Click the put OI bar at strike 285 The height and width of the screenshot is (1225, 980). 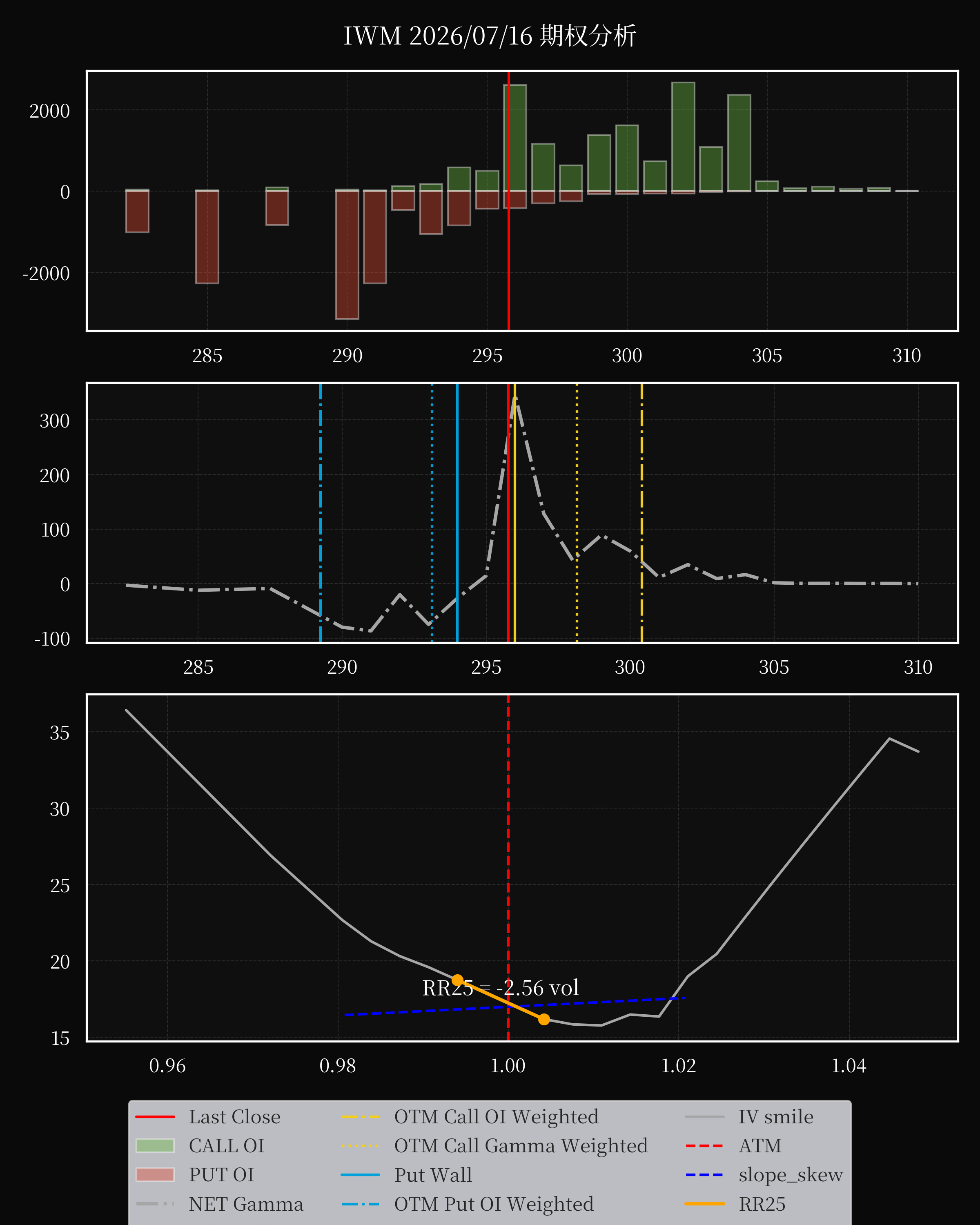click(x=207, y=237)
